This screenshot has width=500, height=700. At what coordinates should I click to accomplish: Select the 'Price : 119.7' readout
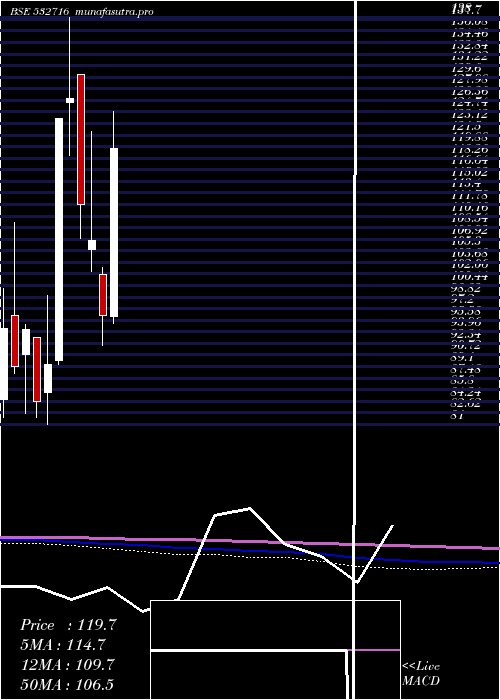pyautogui.click(x=68, y=625)
